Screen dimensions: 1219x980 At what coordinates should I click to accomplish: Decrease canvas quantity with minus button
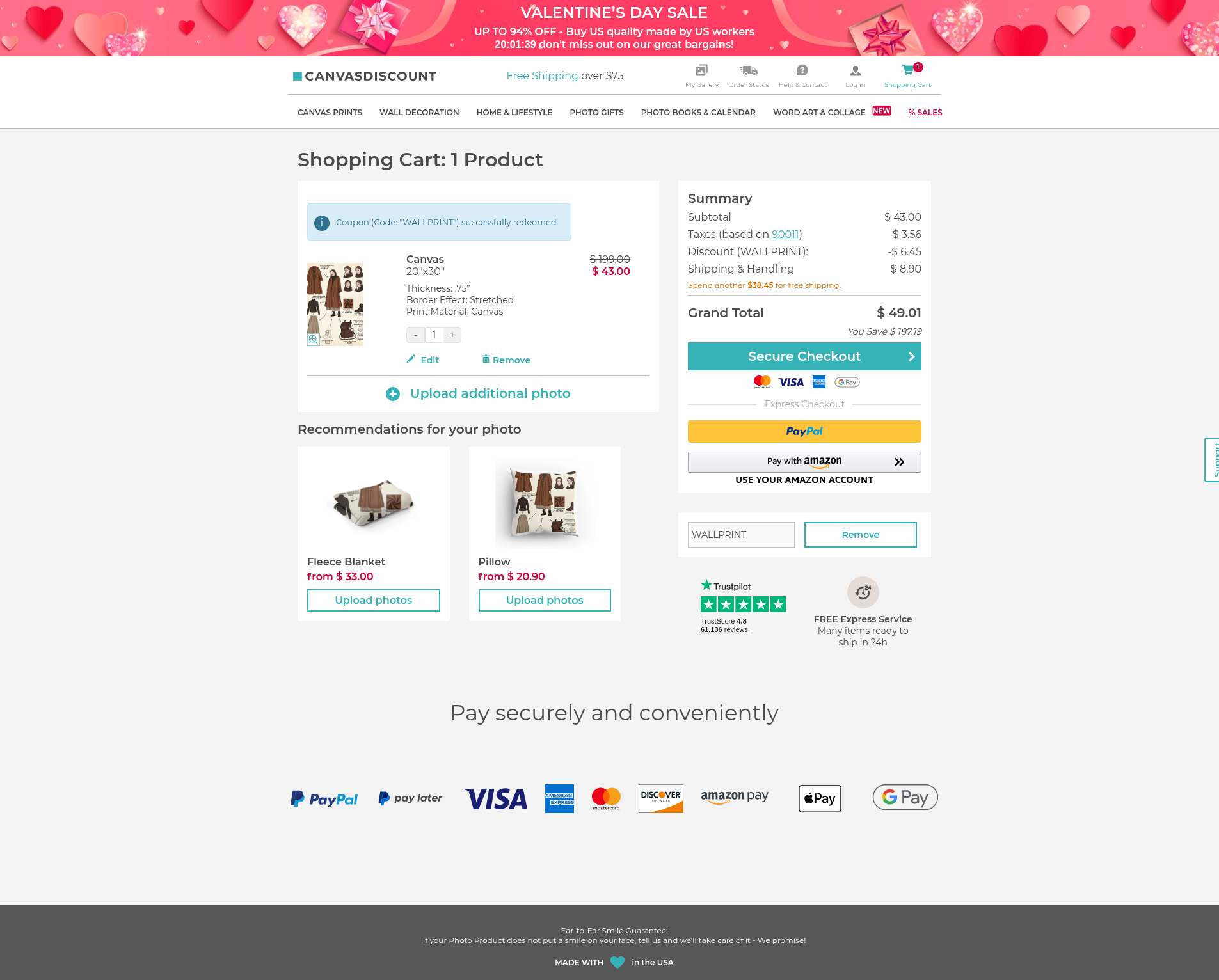pyautogui.click(x=415, y=335)
